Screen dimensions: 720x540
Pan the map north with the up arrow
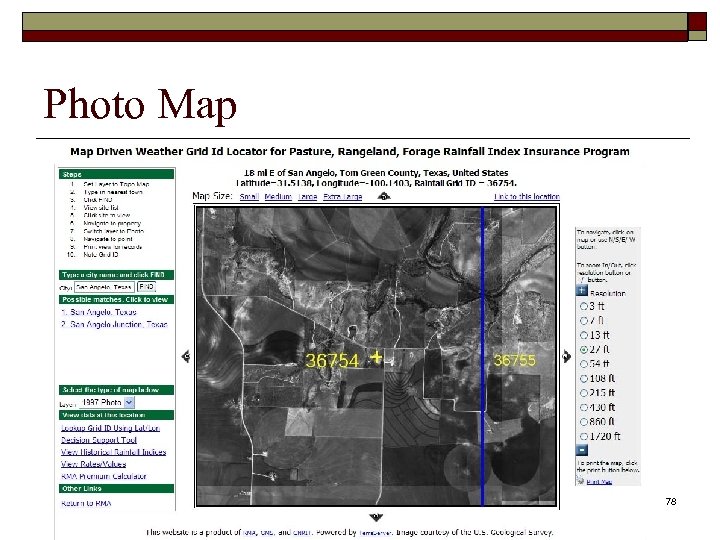click(x=384, y=197)
